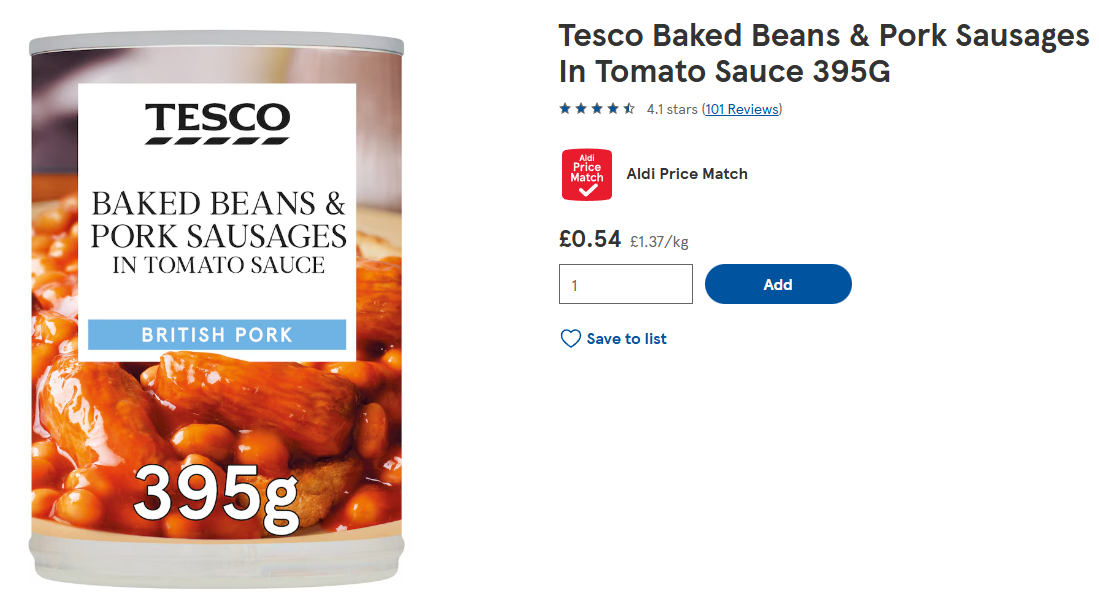Click the 395g weight text on the can
Screen dimensions: 1099x603
pyautogui.click(x=217, y=494)
